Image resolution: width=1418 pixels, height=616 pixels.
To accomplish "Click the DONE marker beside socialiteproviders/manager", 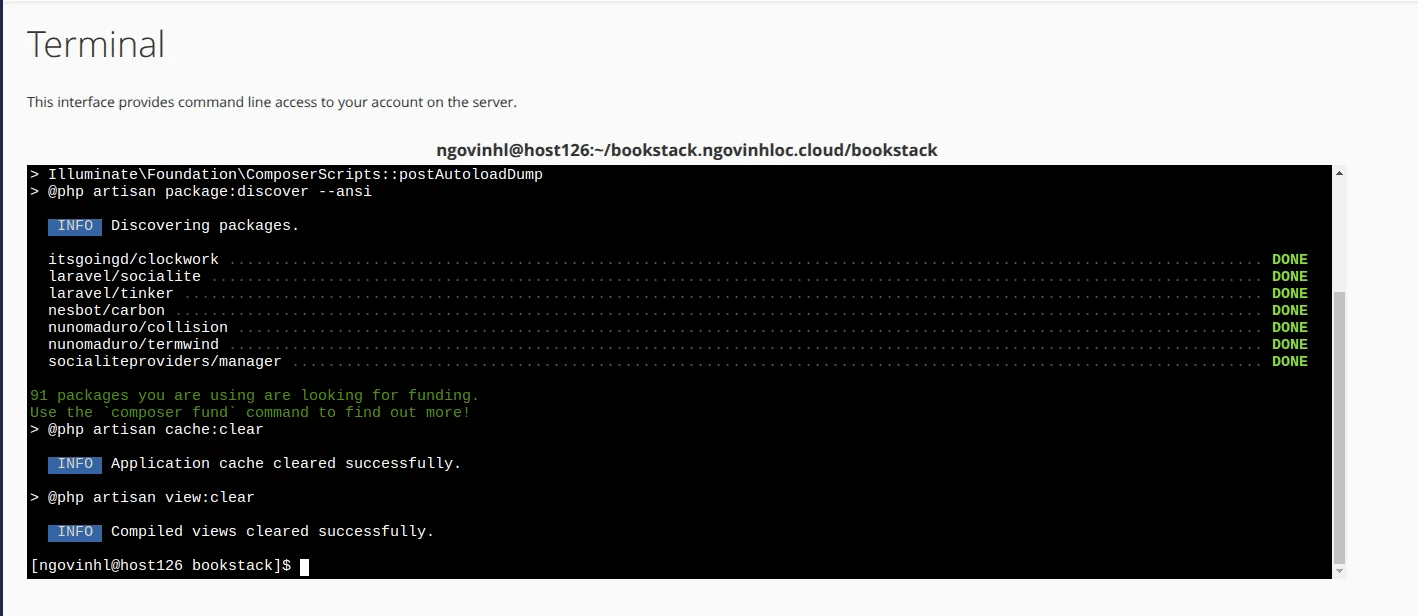I will [x=1289, y=361].
